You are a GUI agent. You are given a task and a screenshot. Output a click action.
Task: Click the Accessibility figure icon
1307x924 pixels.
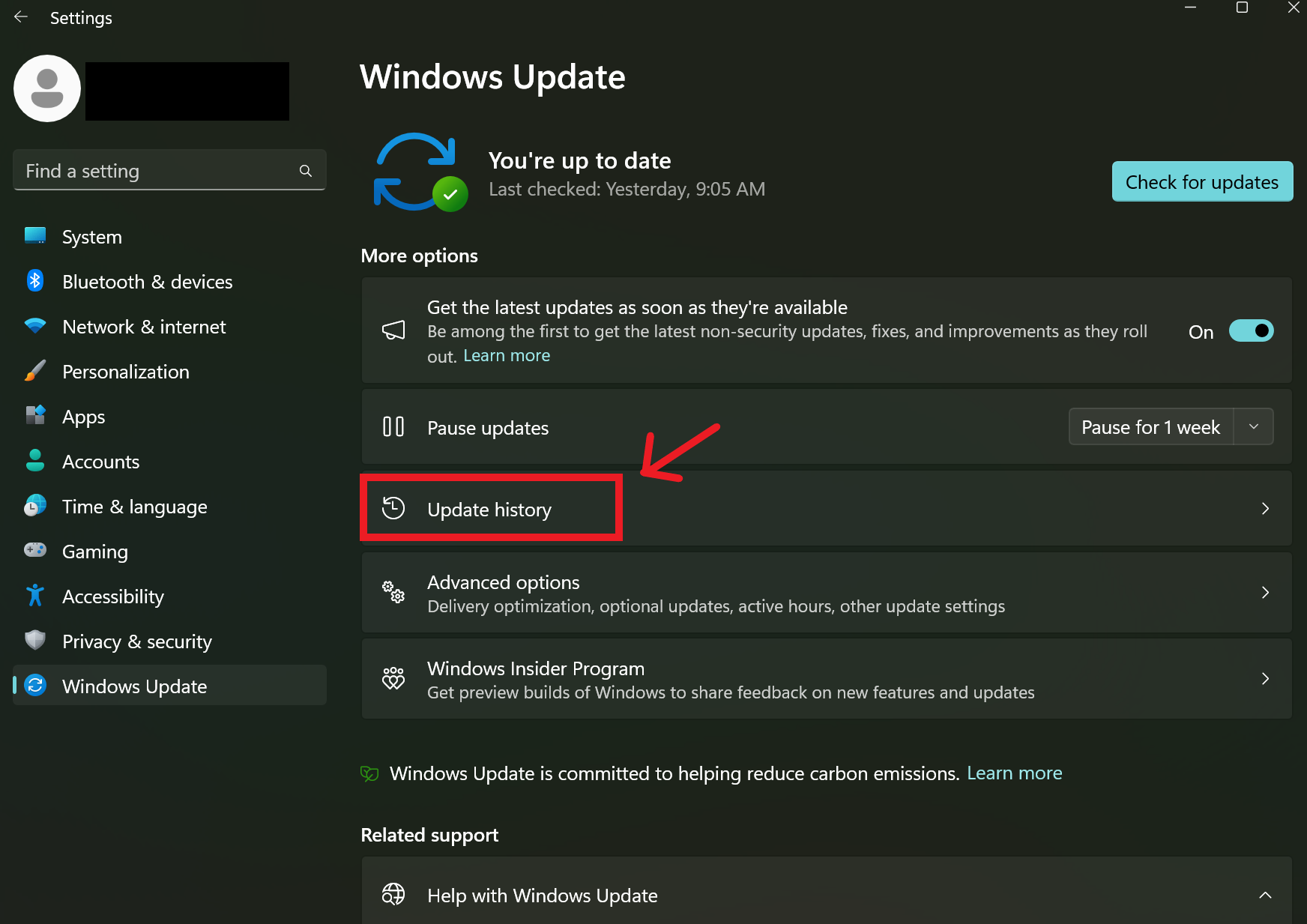[x=34, y=596]
